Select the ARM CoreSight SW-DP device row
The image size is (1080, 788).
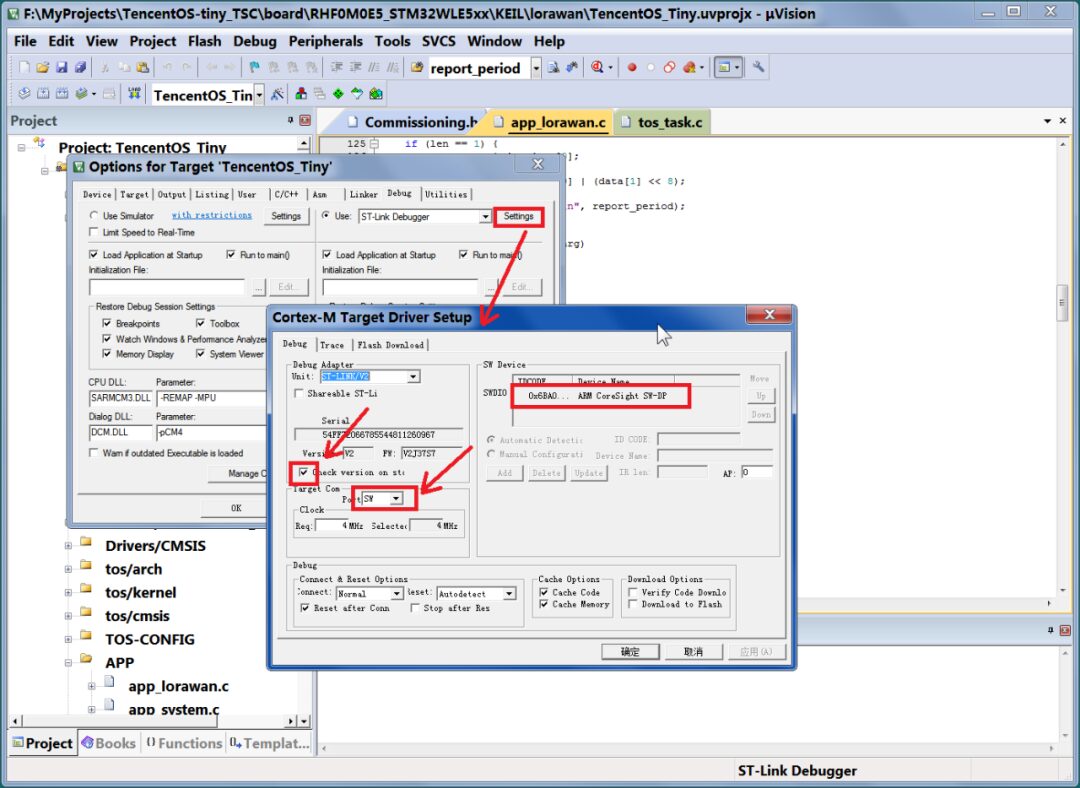coord(599,396)
